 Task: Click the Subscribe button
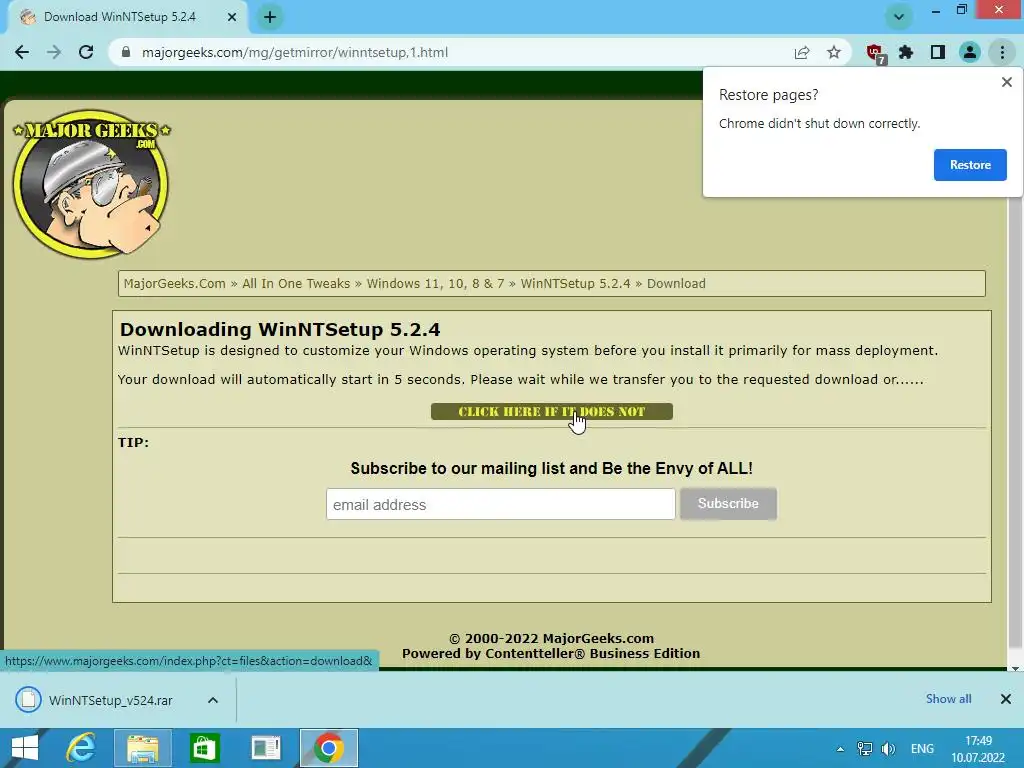tap(728, 504)
